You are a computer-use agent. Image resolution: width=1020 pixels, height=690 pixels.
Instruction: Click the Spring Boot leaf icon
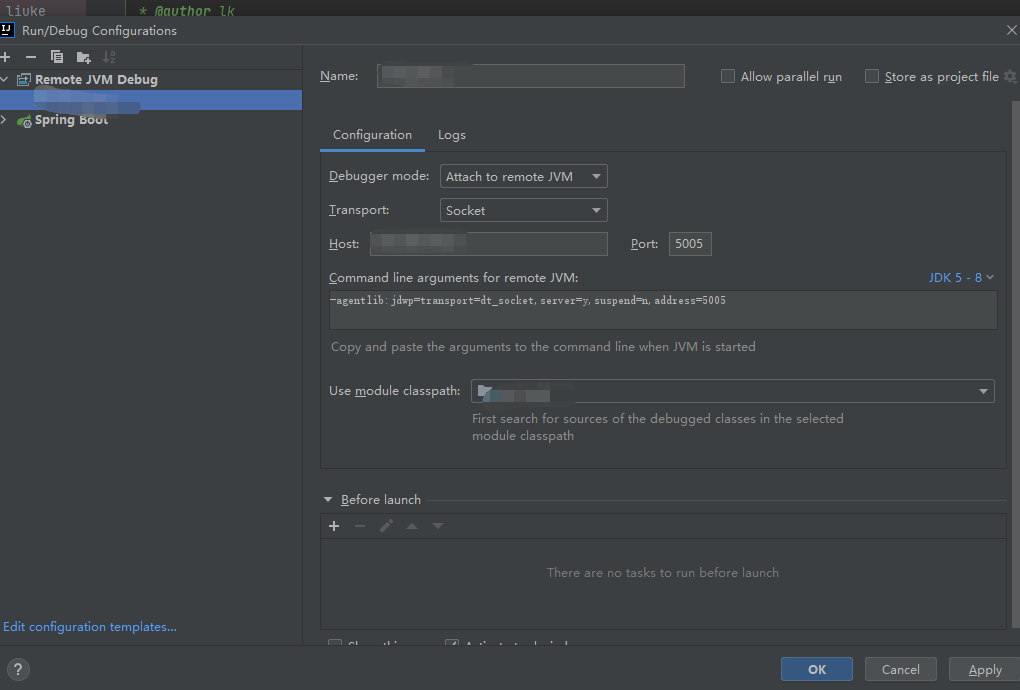point(23,120)
